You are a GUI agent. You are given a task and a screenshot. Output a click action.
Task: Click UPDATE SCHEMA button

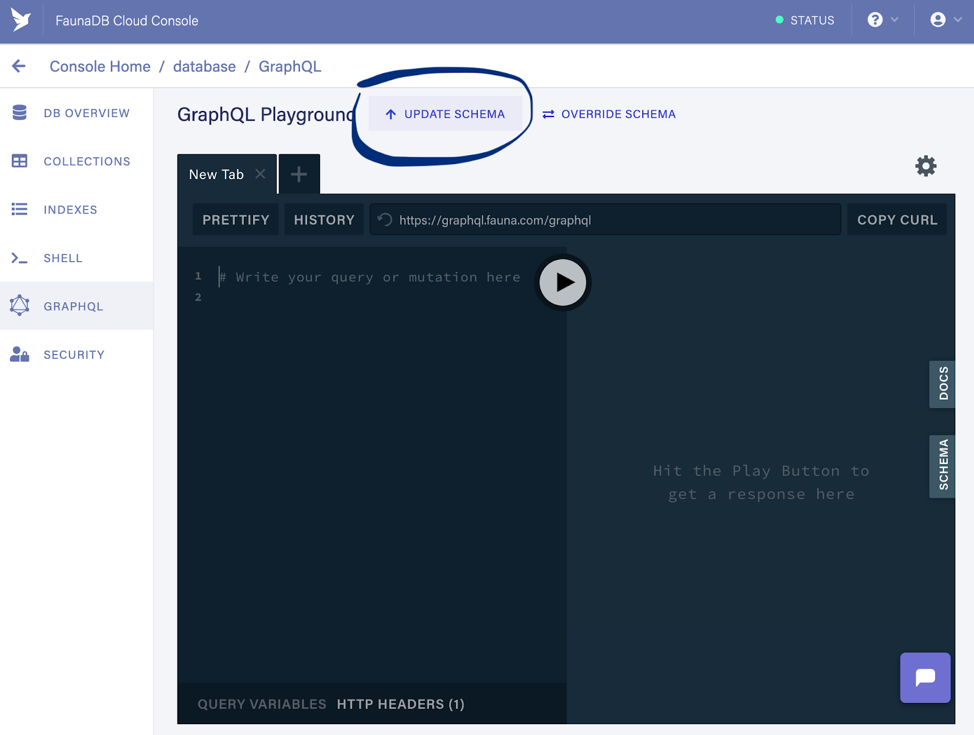(445, 114)
